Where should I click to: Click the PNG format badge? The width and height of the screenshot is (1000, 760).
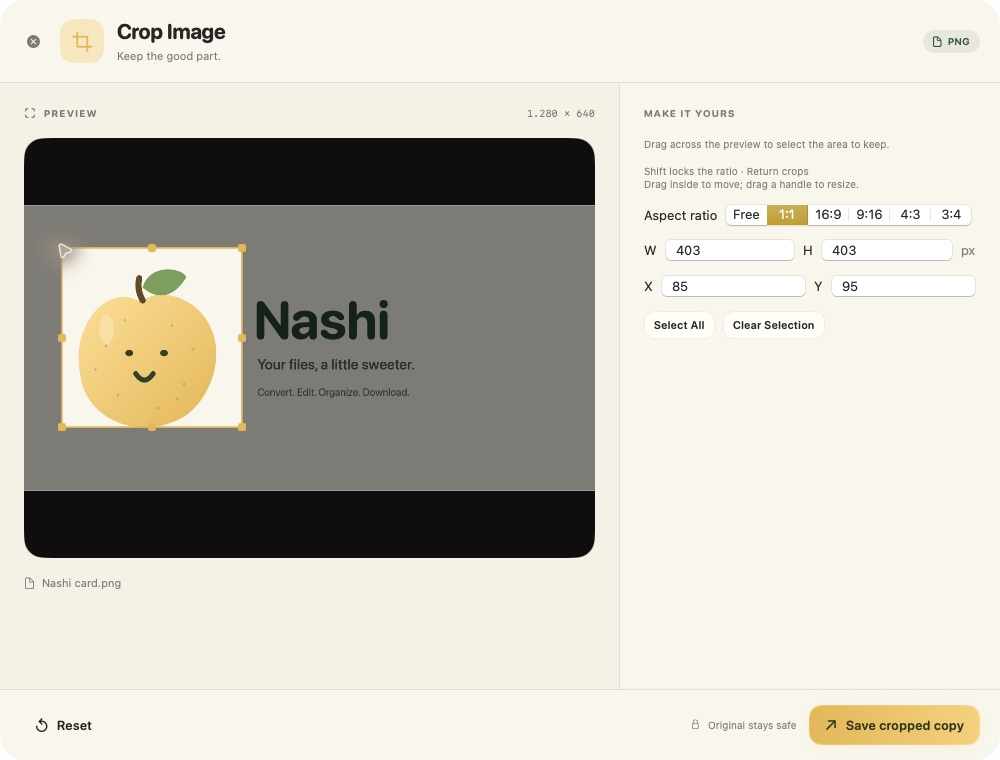pyautogui.click(x=951, y=41)
